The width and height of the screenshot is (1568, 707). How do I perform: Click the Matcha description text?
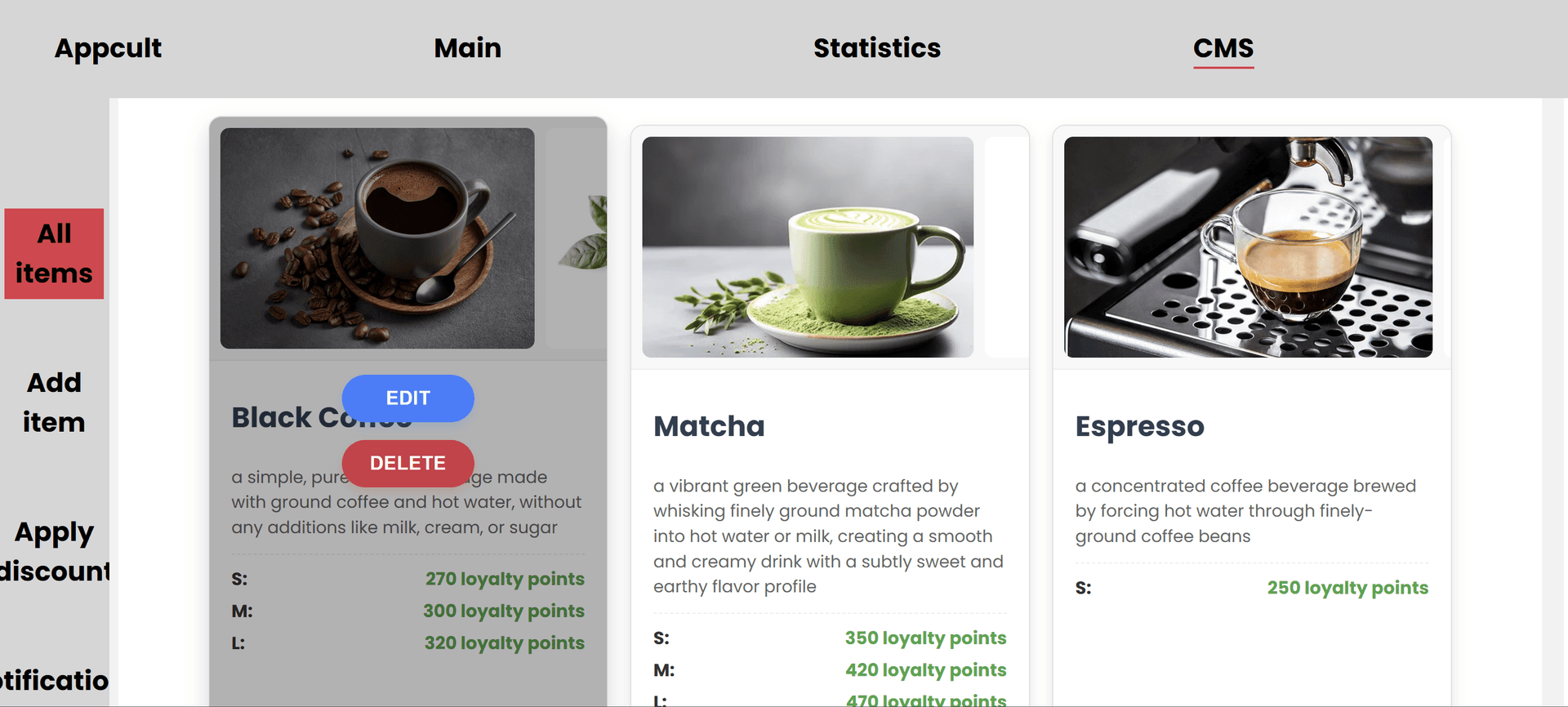click(828, 536)
